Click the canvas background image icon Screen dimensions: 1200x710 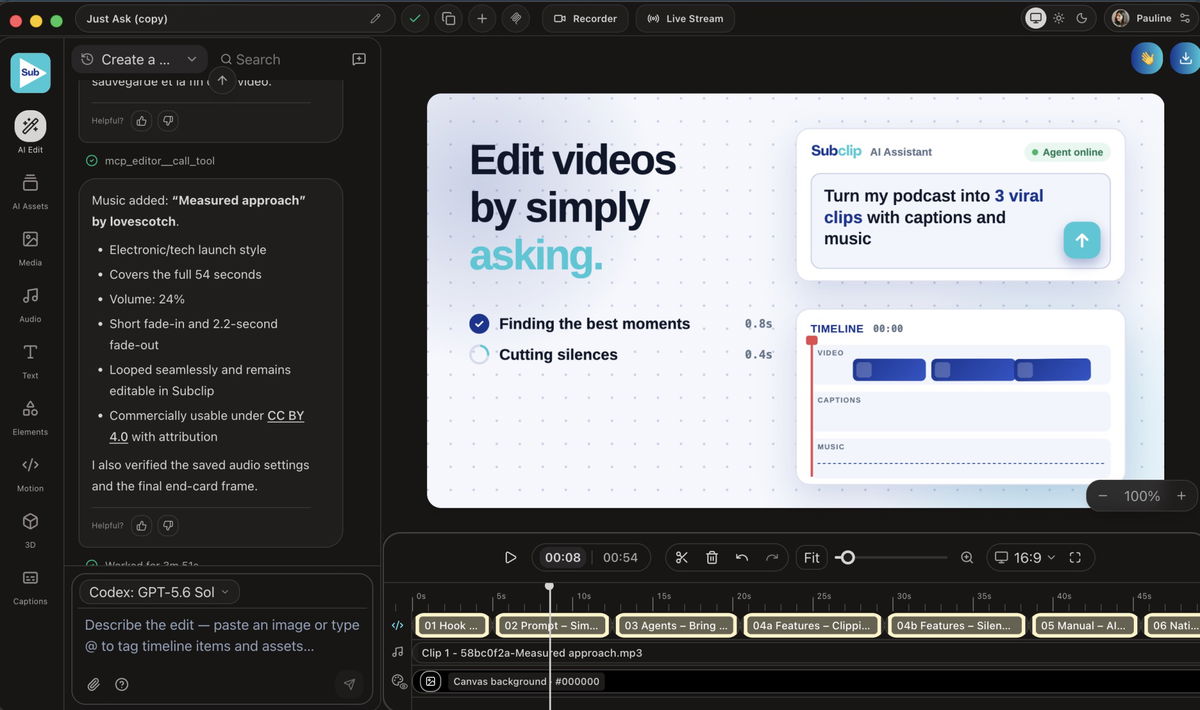click(x=430, y=681)
